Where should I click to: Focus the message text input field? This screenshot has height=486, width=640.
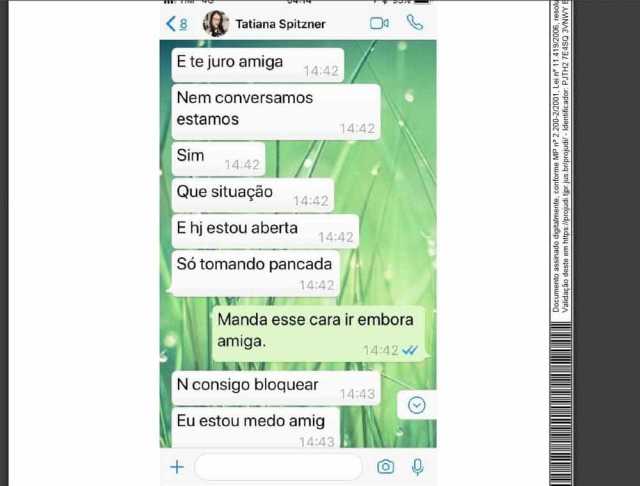click(278, 467)
